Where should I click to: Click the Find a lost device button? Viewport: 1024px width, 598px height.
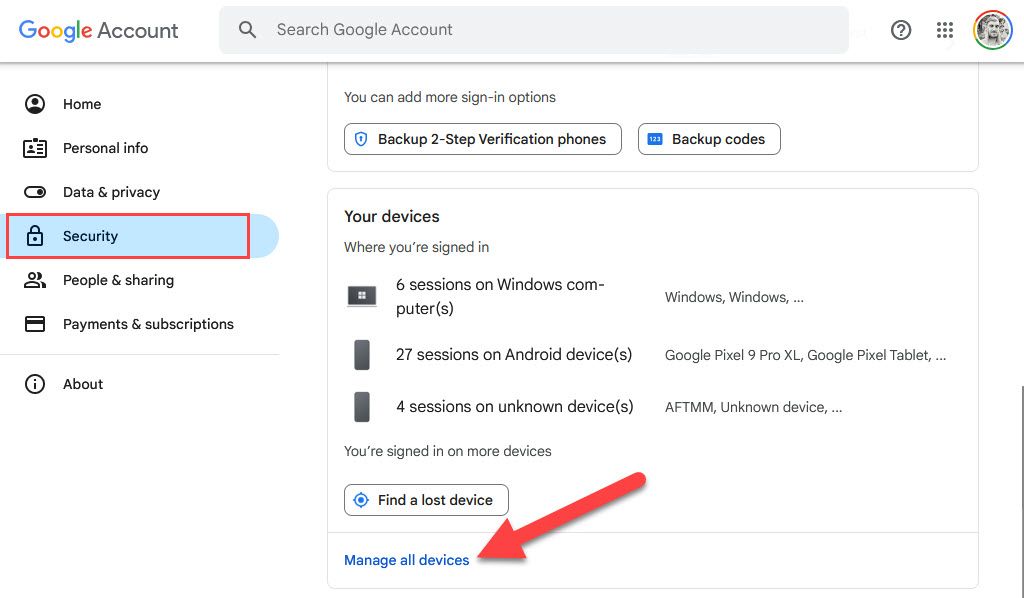(x=426, y=500)
